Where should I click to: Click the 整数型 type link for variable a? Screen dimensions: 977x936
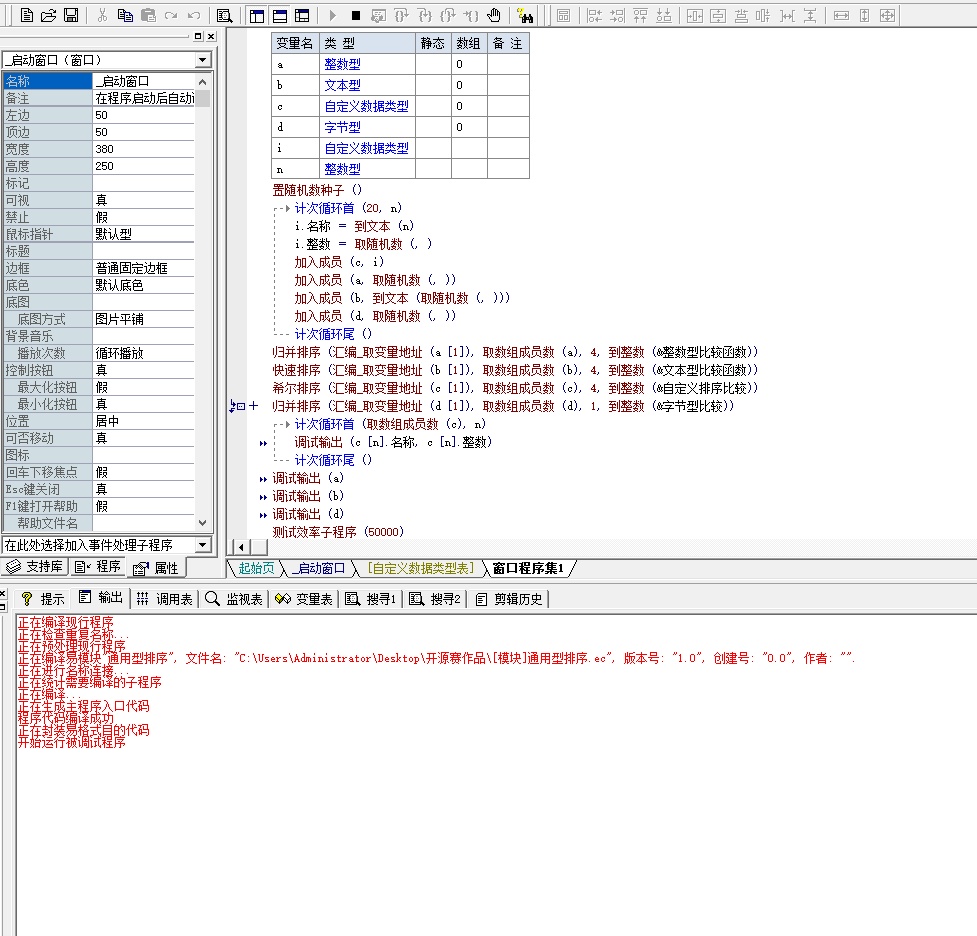point(342,64)
